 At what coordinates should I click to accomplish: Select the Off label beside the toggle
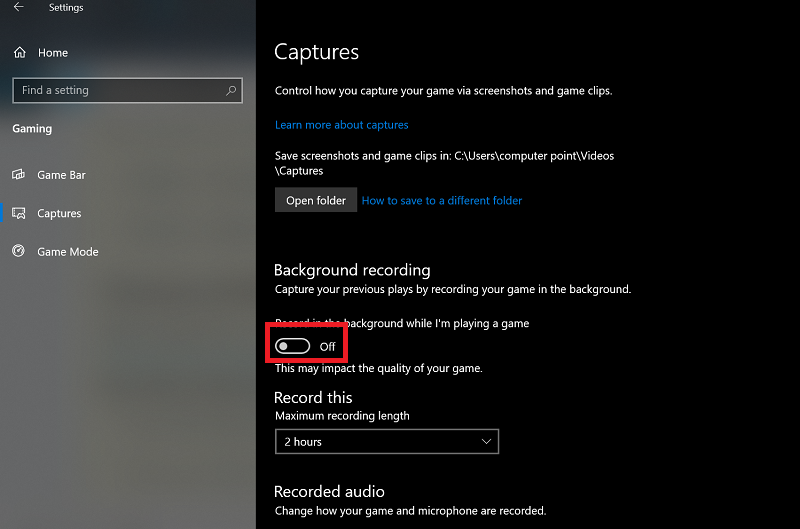[x=328, y=347]
